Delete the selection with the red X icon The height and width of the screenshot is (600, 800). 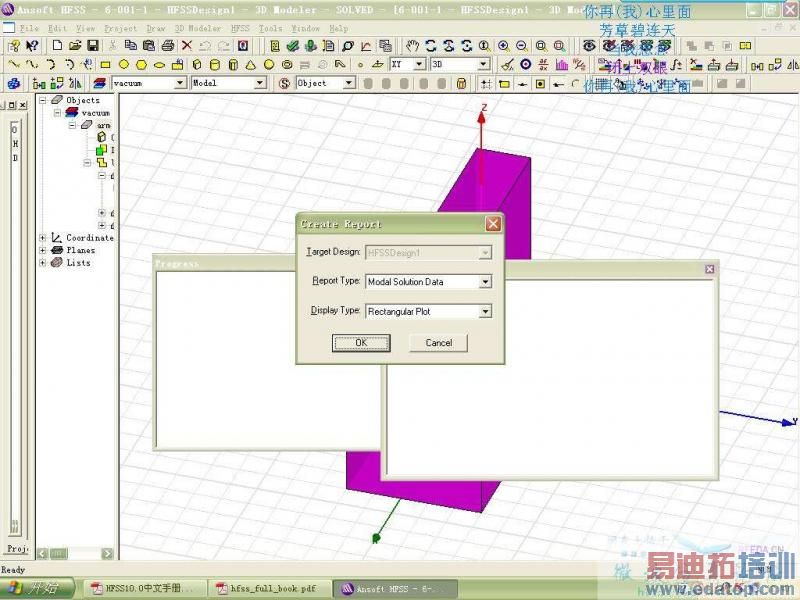(x=187, y=46)
